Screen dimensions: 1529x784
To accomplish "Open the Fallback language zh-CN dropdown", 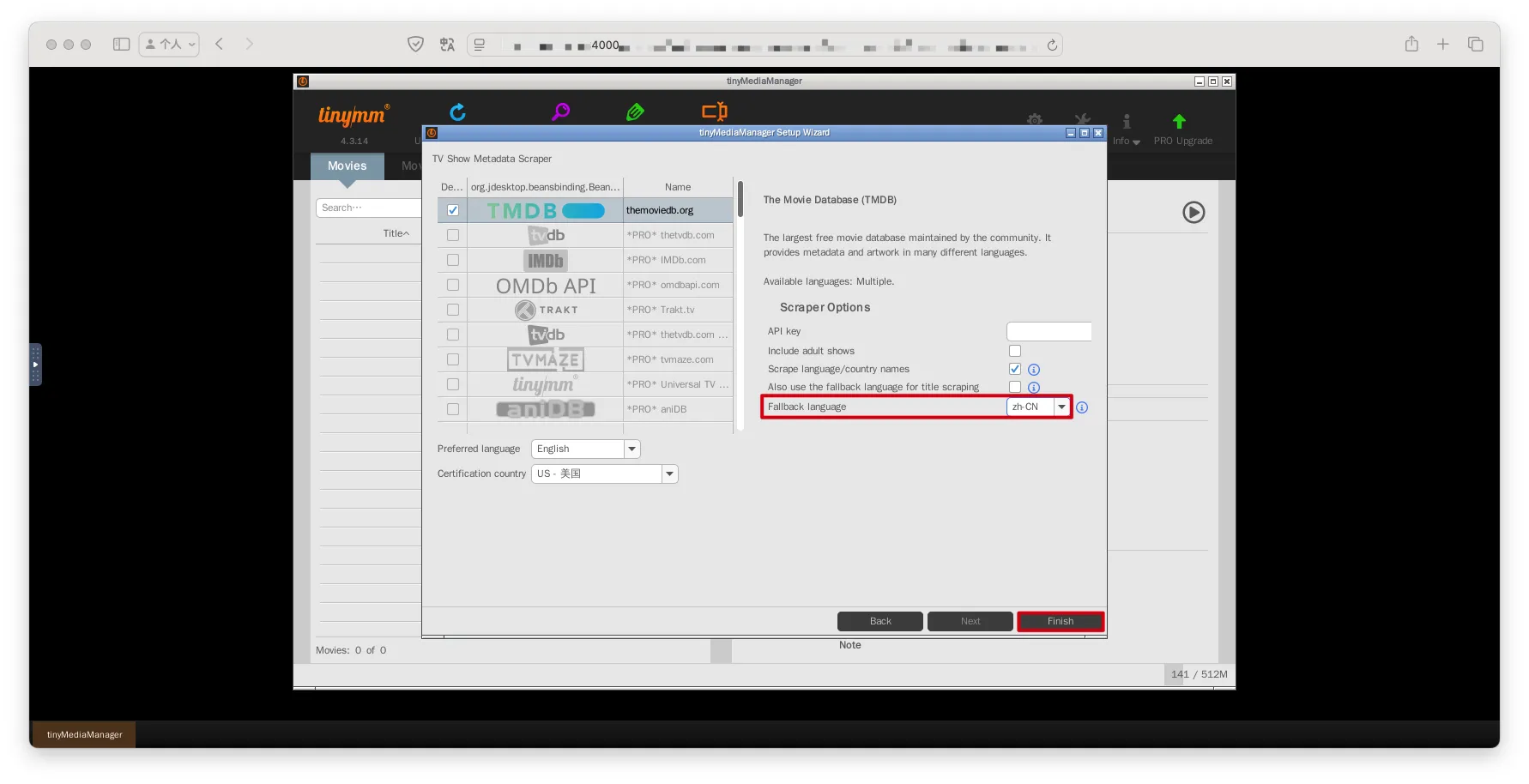I will tap(1061, 407).
